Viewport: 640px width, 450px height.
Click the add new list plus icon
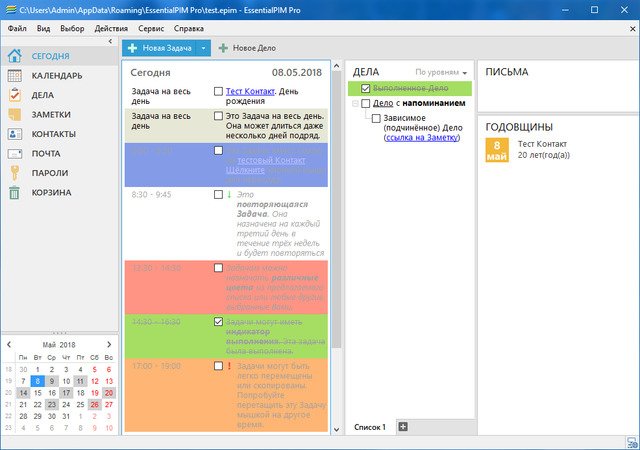(x=403, y=427)
